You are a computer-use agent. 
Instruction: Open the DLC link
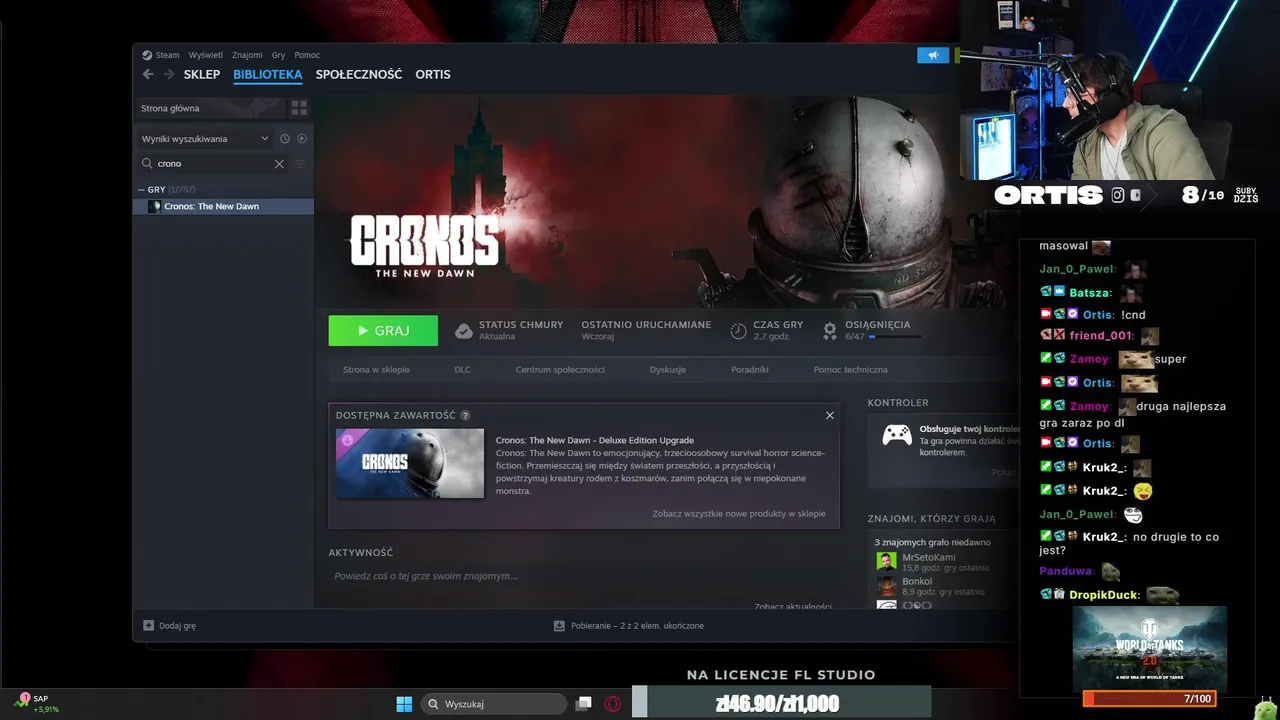coord(462,370)
